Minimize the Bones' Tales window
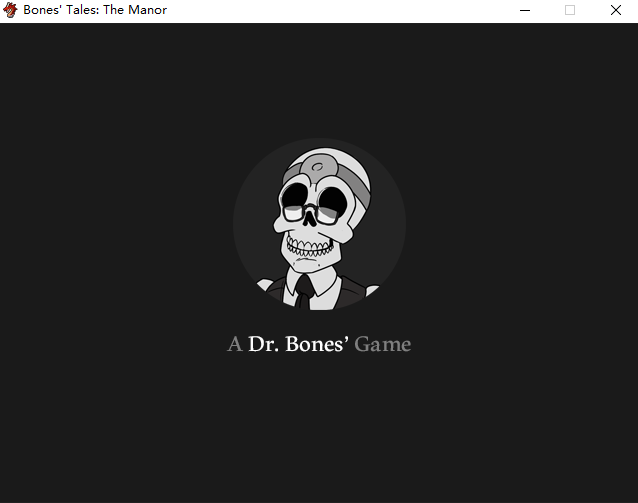This screenshot has width=638, height=503. [525, 10]
